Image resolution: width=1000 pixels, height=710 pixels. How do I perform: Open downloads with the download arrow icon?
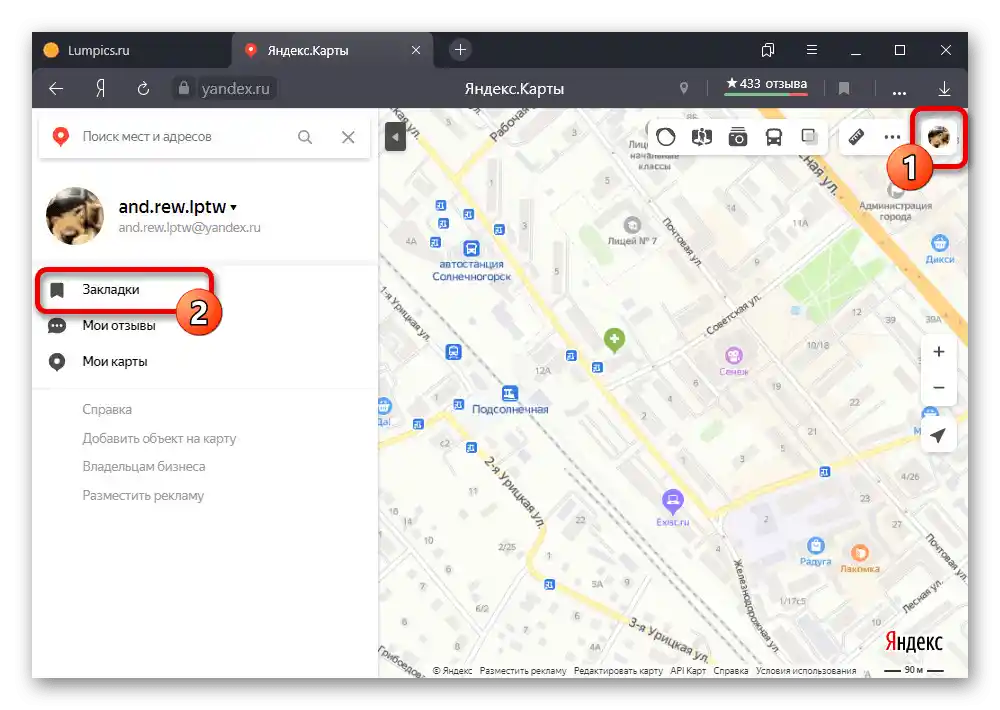(x=945, y=89)
